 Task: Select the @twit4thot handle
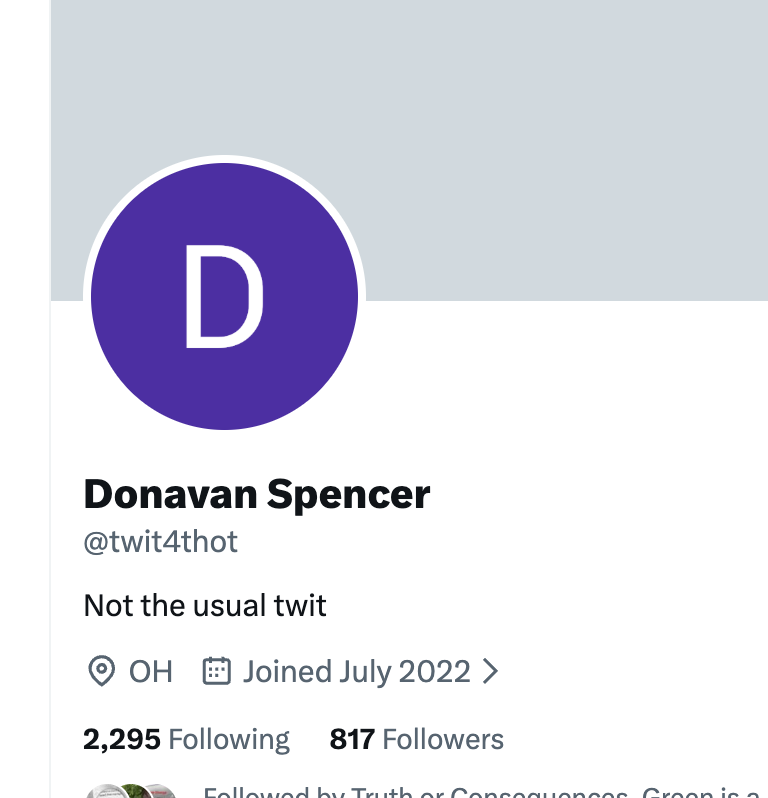coord(160,542)
